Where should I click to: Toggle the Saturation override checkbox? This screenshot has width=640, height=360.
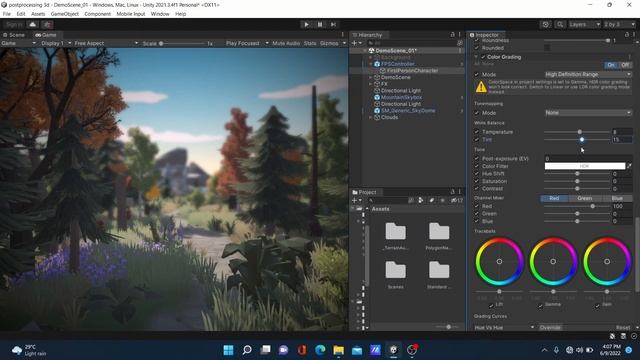coord(476,181)
